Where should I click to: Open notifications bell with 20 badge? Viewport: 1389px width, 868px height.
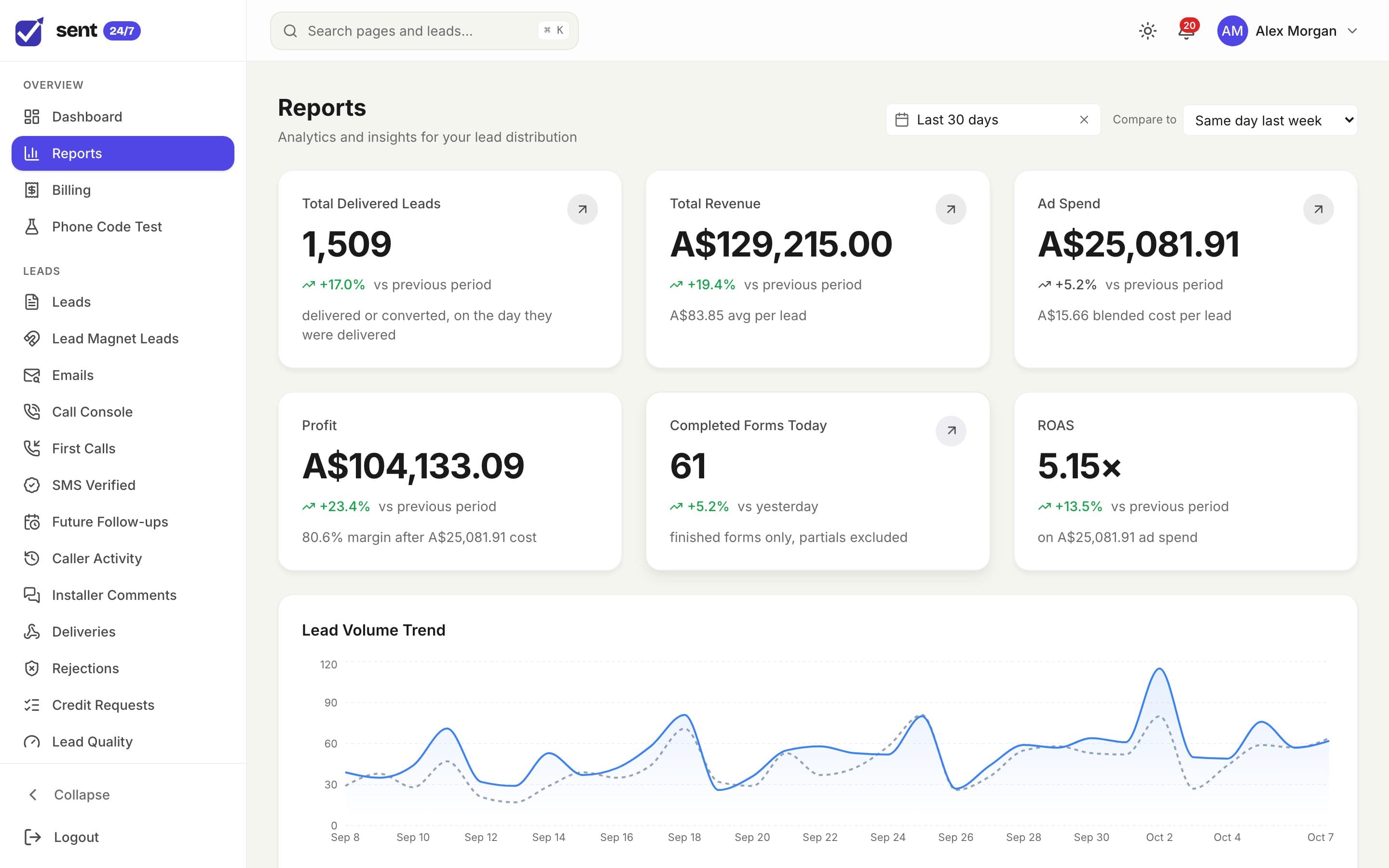pyautogui.click(x=1186, y=30)
